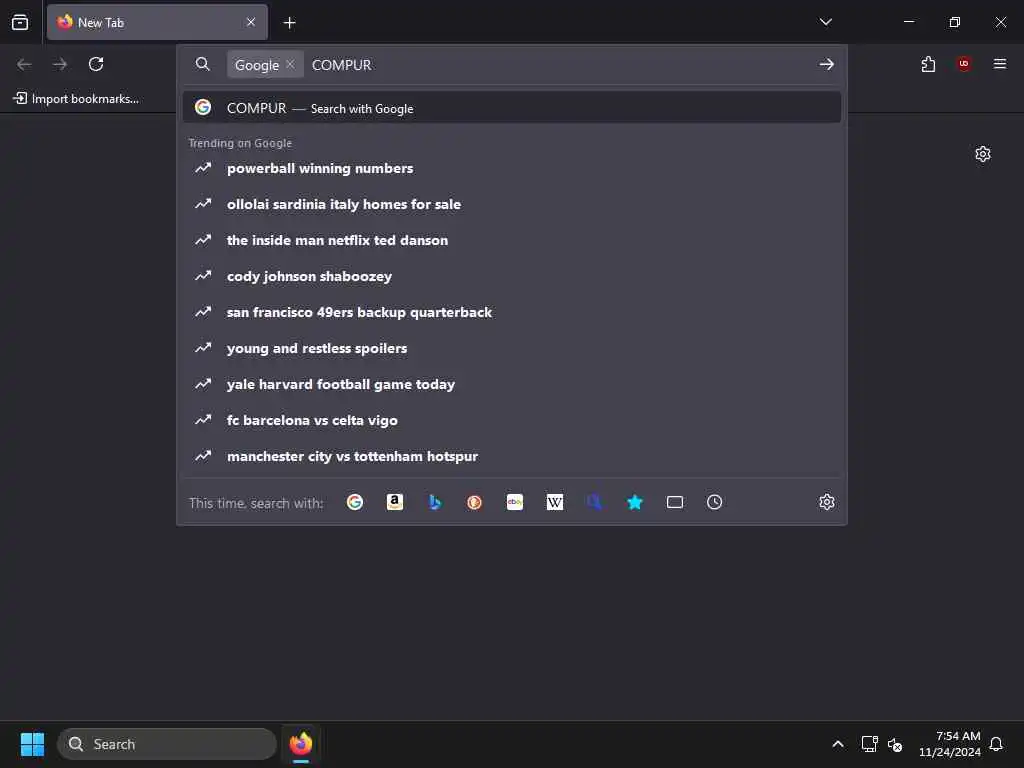Click the Firefox icon in the taskbar
This screenshot has width=1024, height=768.
(301, 744)
